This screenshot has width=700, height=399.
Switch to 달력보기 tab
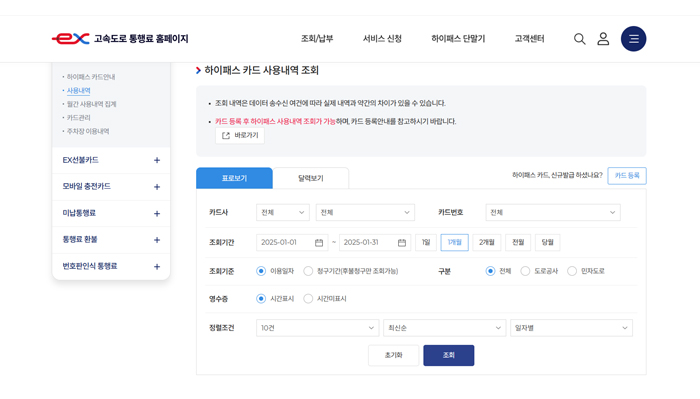click(311, 178)
